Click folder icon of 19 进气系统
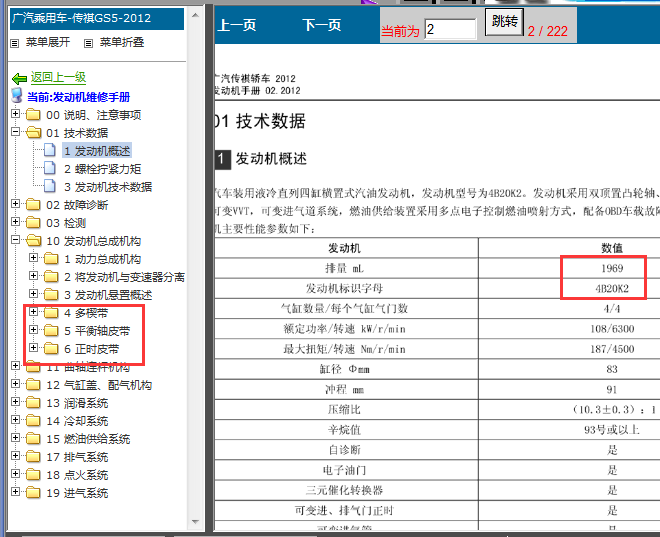660x537 pixels. coord(33,493)
